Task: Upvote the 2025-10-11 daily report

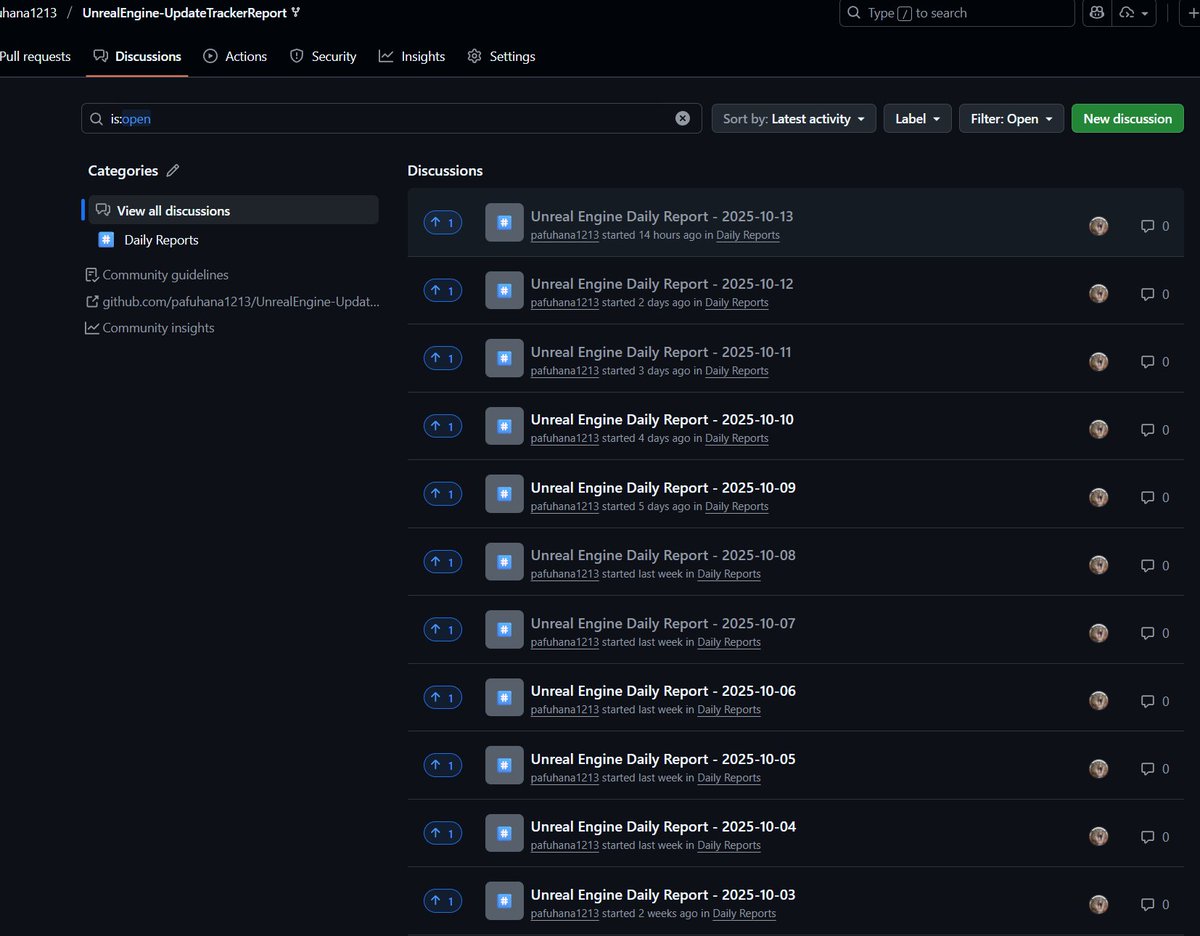Action: tap(443, 358)
